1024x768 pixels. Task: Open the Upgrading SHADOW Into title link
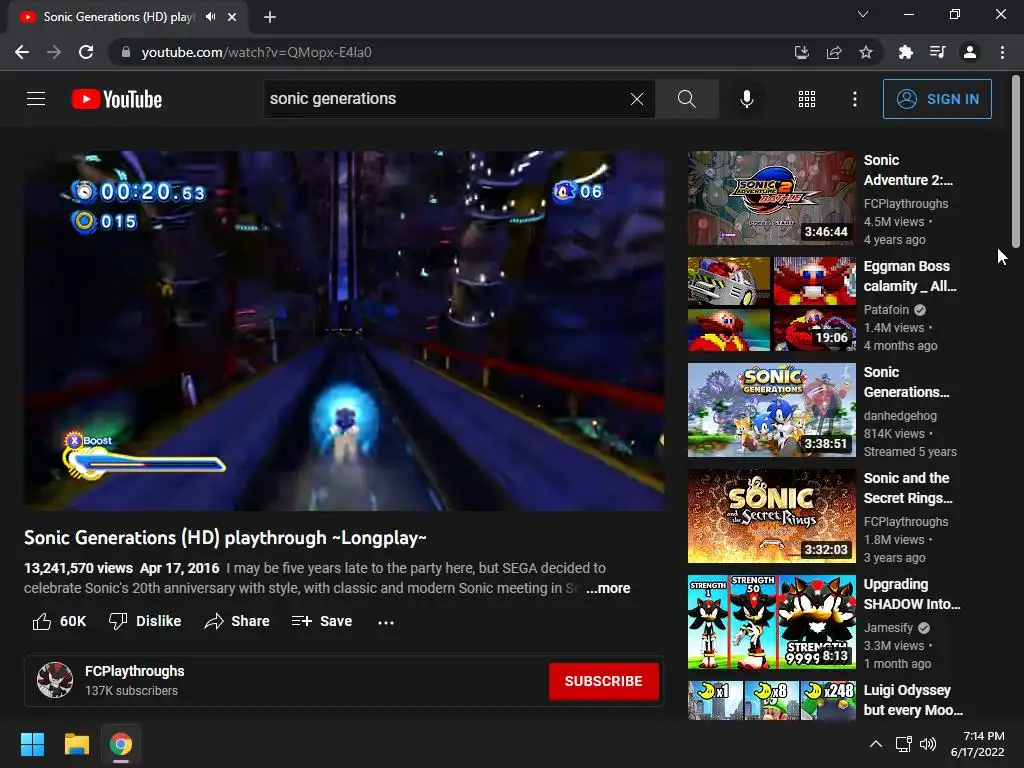point(912,594)
